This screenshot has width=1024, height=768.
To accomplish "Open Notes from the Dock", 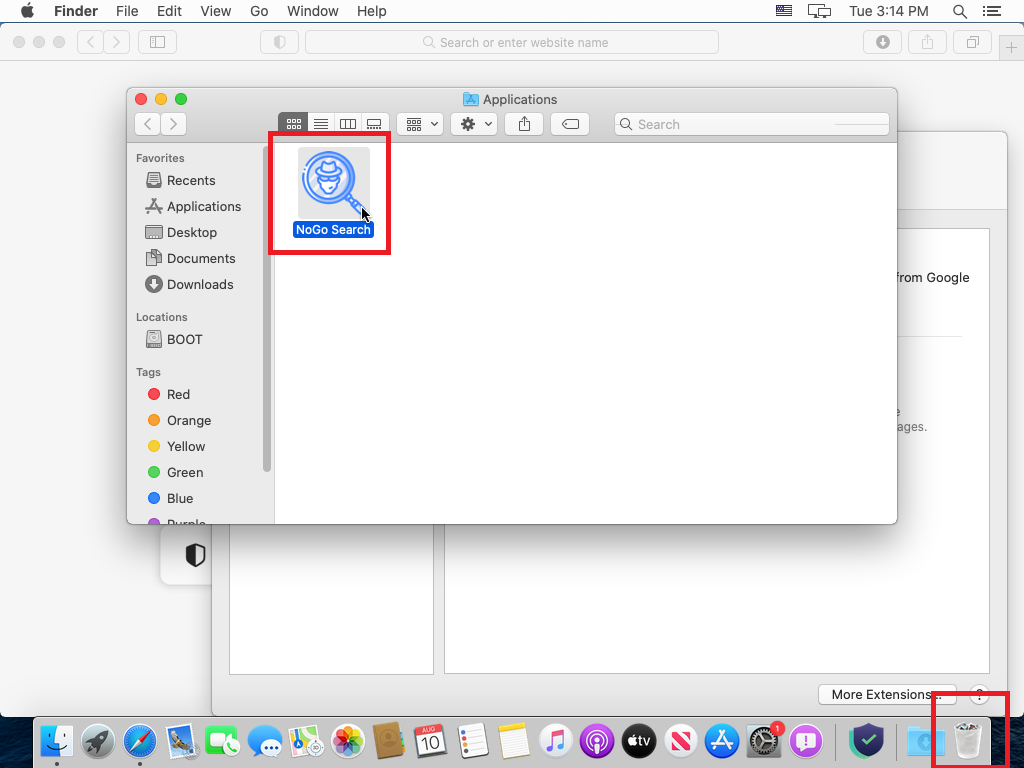I will (x=514, y=741).
